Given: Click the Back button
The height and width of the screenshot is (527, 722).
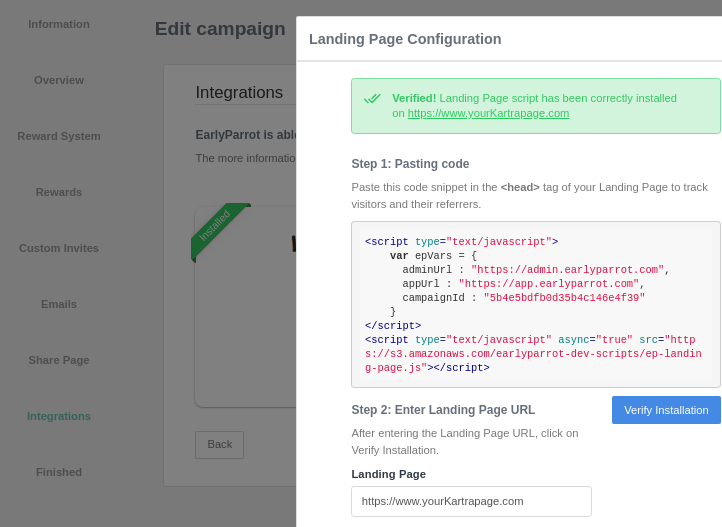Looking at the screenshot, I should tap(219, 445).
